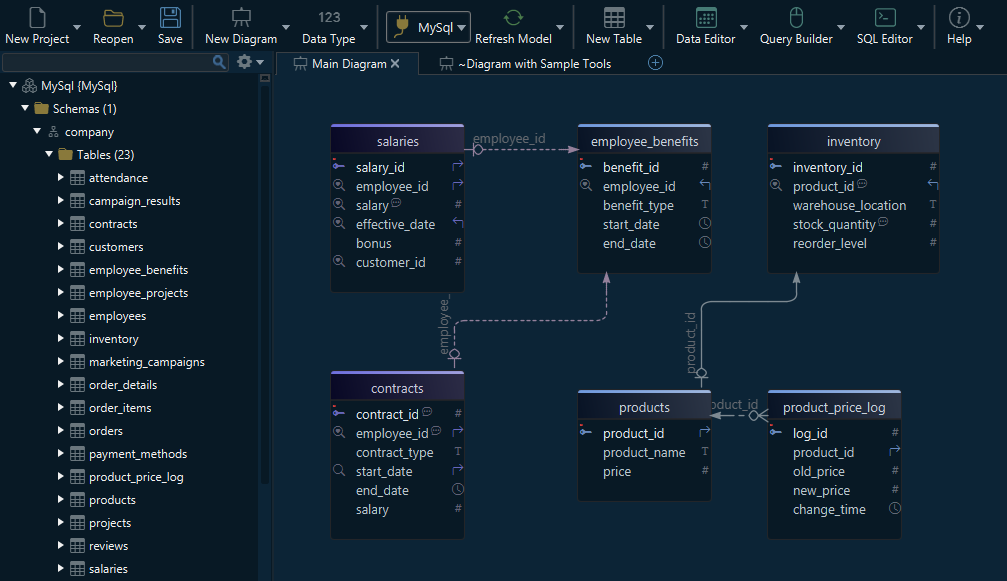This screenshot has height=581, width=1007.
Task: Collapse the Tables (23) tree node
Action: tap(49, 154)
